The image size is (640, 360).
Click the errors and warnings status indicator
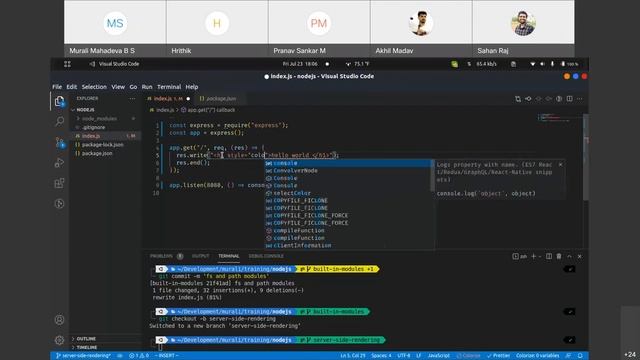point(139,356)
